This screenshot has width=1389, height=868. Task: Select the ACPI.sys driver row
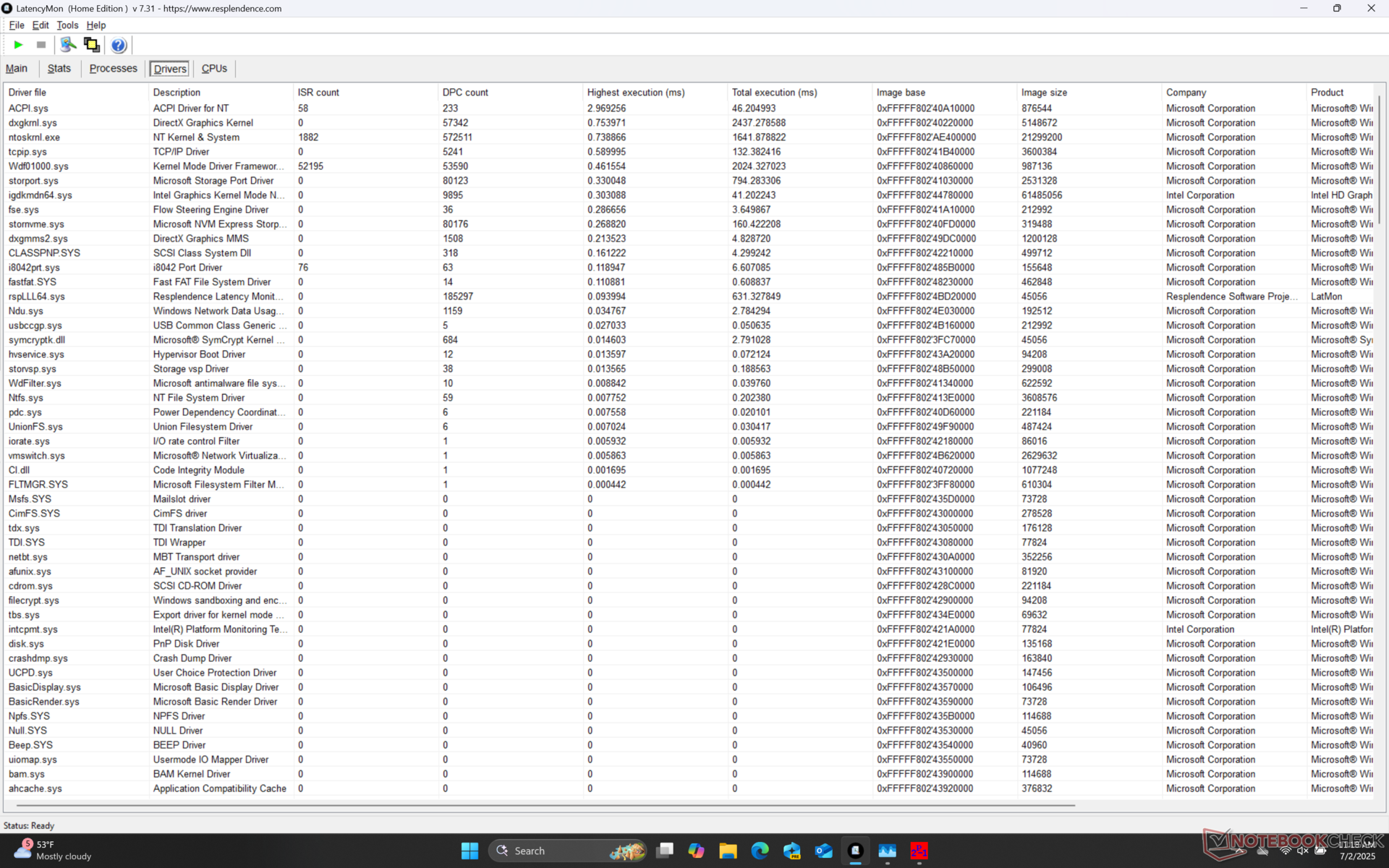tap(689, 109)
